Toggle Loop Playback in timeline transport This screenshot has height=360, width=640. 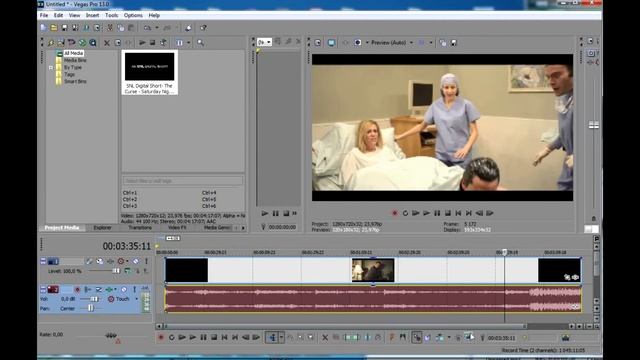click(x=171, y=338)
